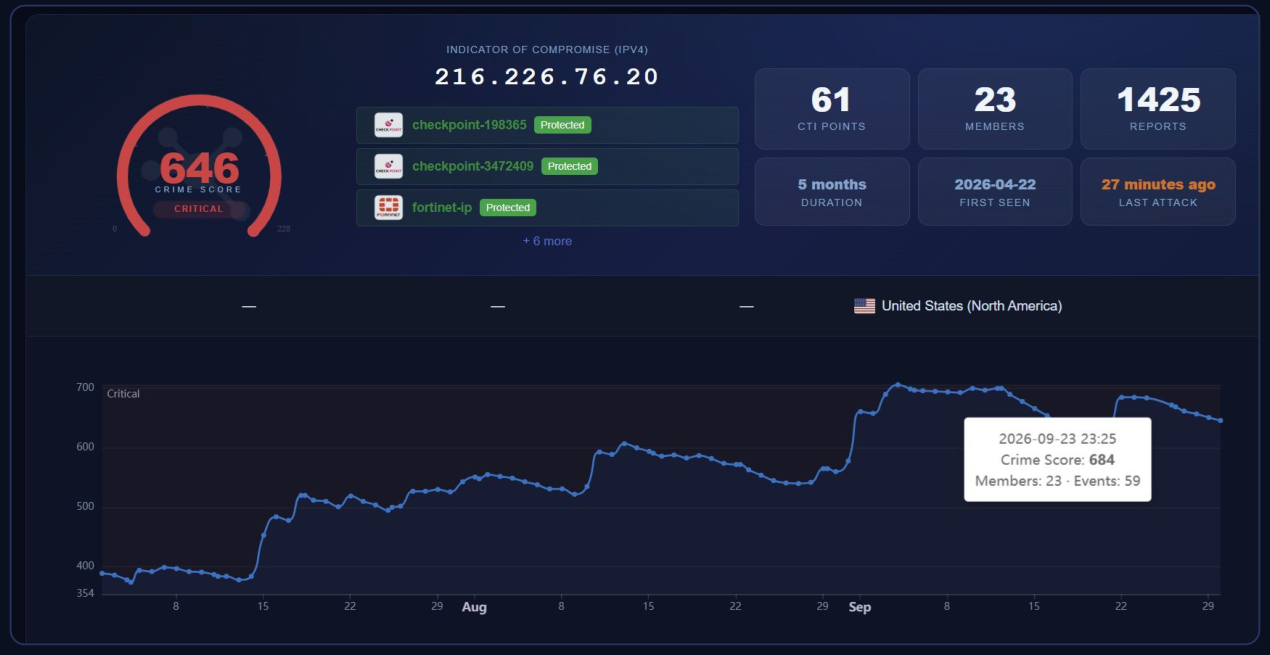Click the Protected badge on checkpoint-3472409
This screenshot has width=1270, height=655.
click(569, 166)
